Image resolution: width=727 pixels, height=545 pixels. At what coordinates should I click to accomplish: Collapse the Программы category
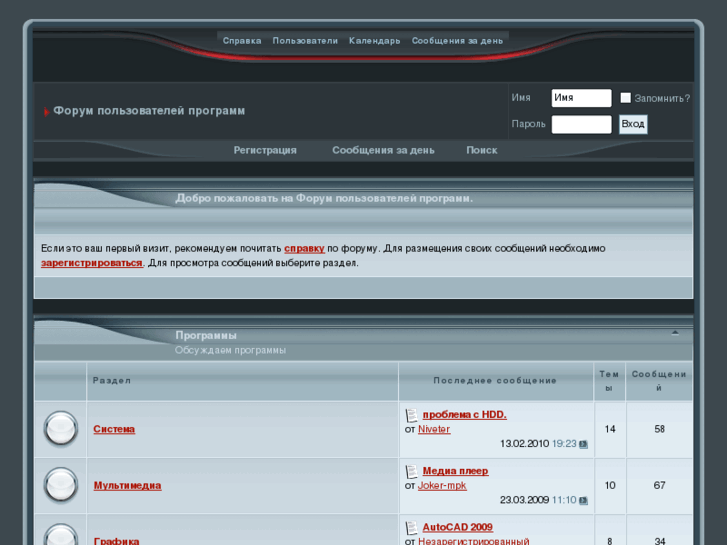[x=675, y=333]
